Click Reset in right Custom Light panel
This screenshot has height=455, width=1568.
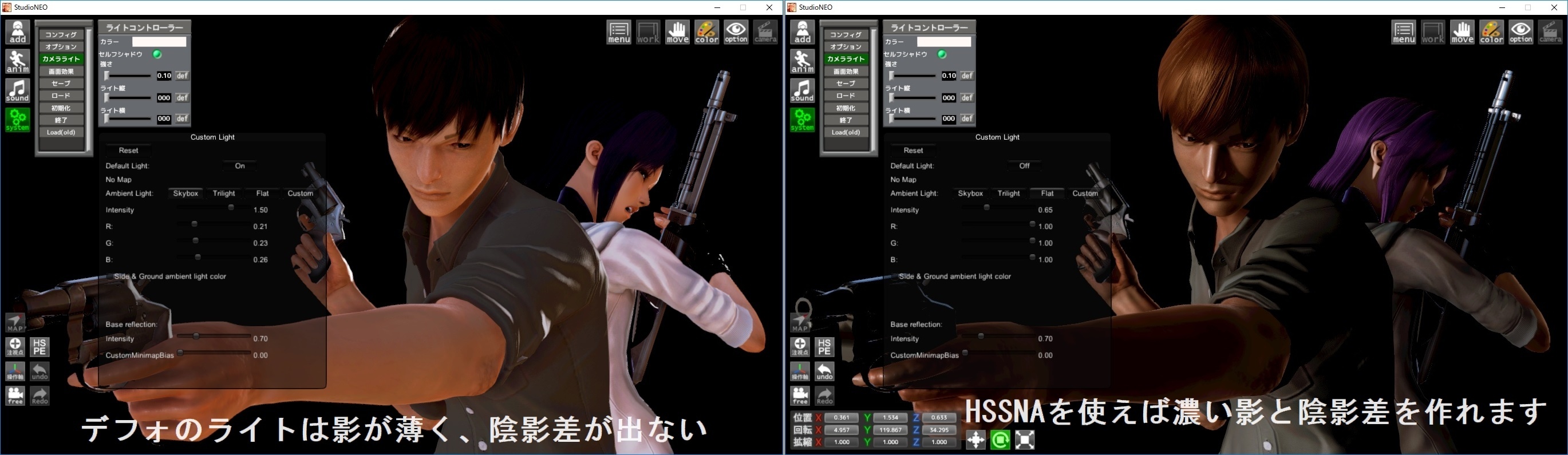click(x=913, y=151)
